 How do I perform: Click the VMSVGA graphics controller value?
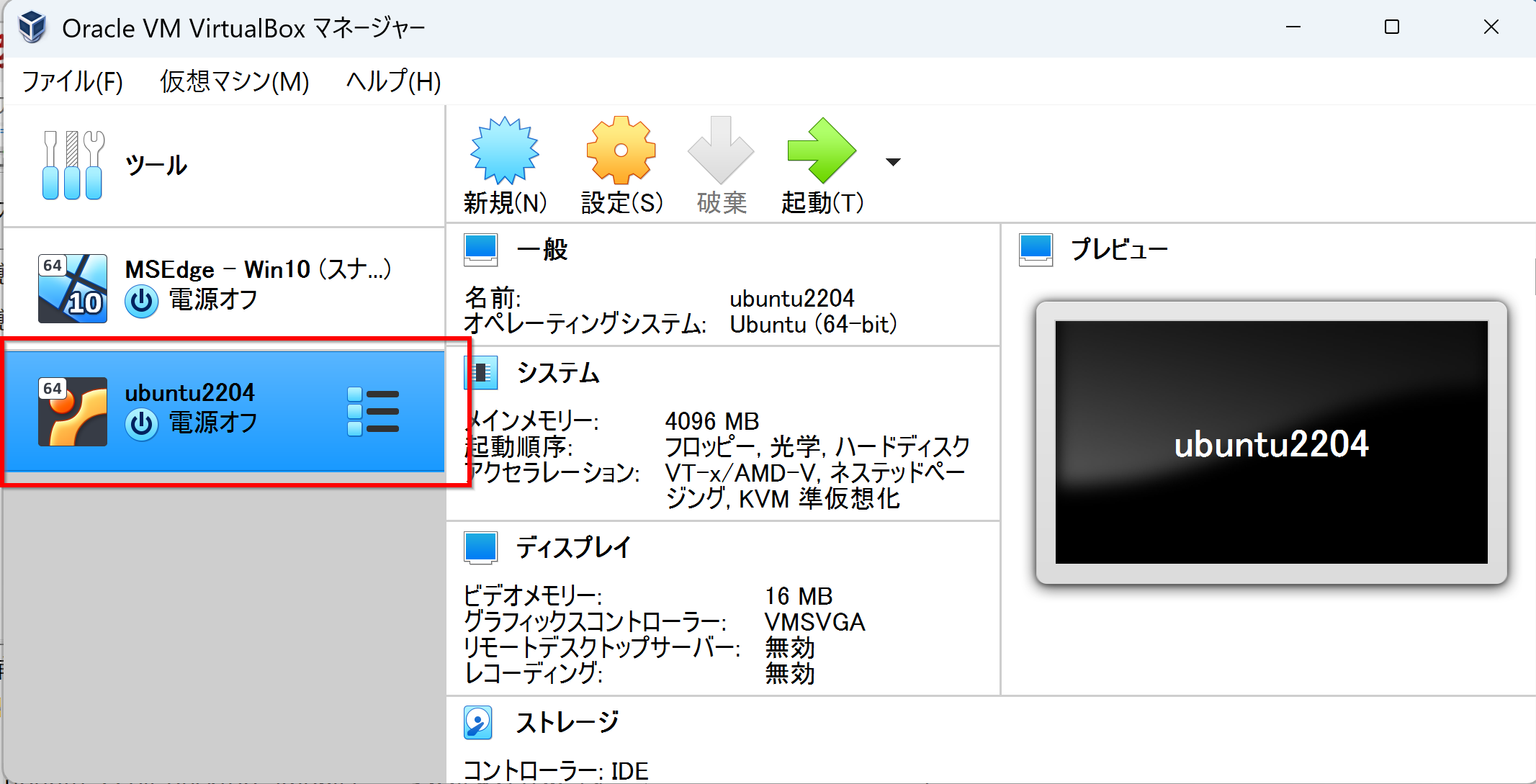point(815,622)
